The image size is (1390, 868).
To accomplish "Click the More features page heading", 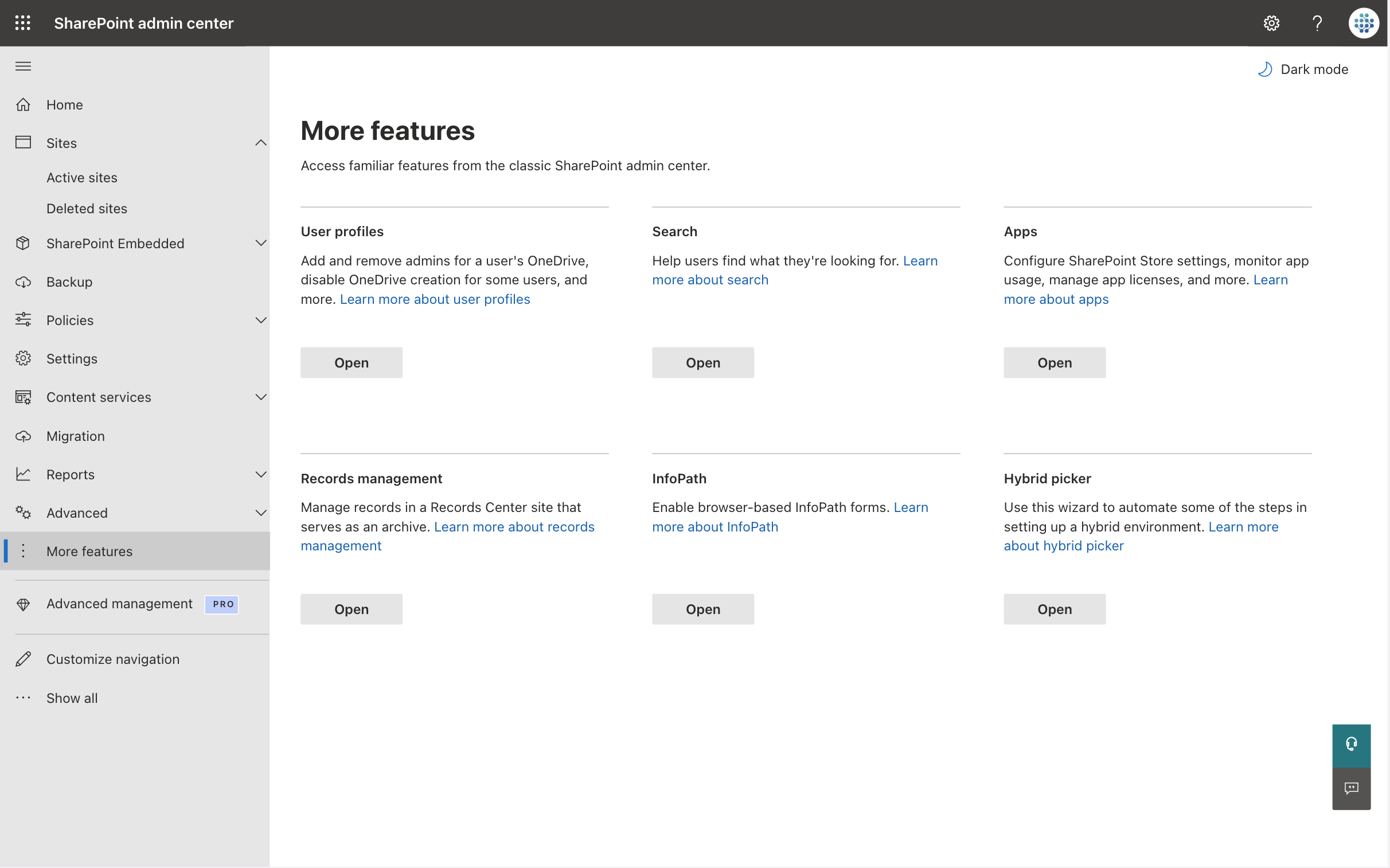I will tap(388, 130).
